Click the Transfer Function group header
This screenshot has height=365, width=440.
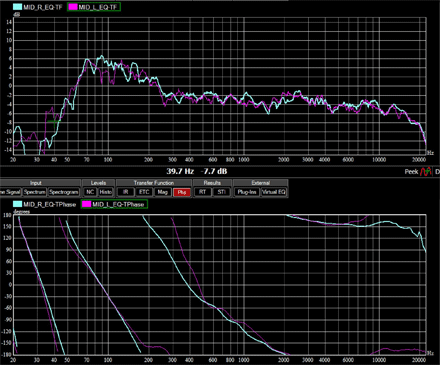tap(154, 183)
